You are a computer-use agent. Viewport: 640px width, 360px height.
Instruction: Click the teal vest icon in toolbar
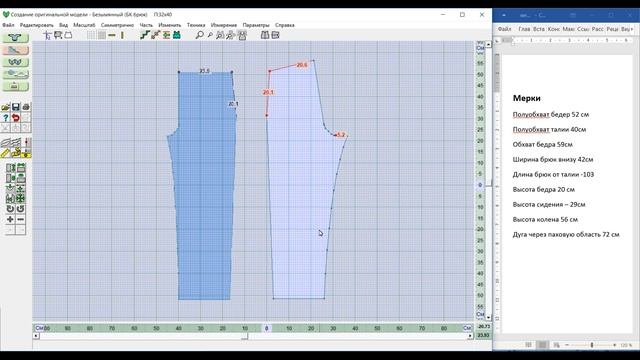[x=177, y=35]
